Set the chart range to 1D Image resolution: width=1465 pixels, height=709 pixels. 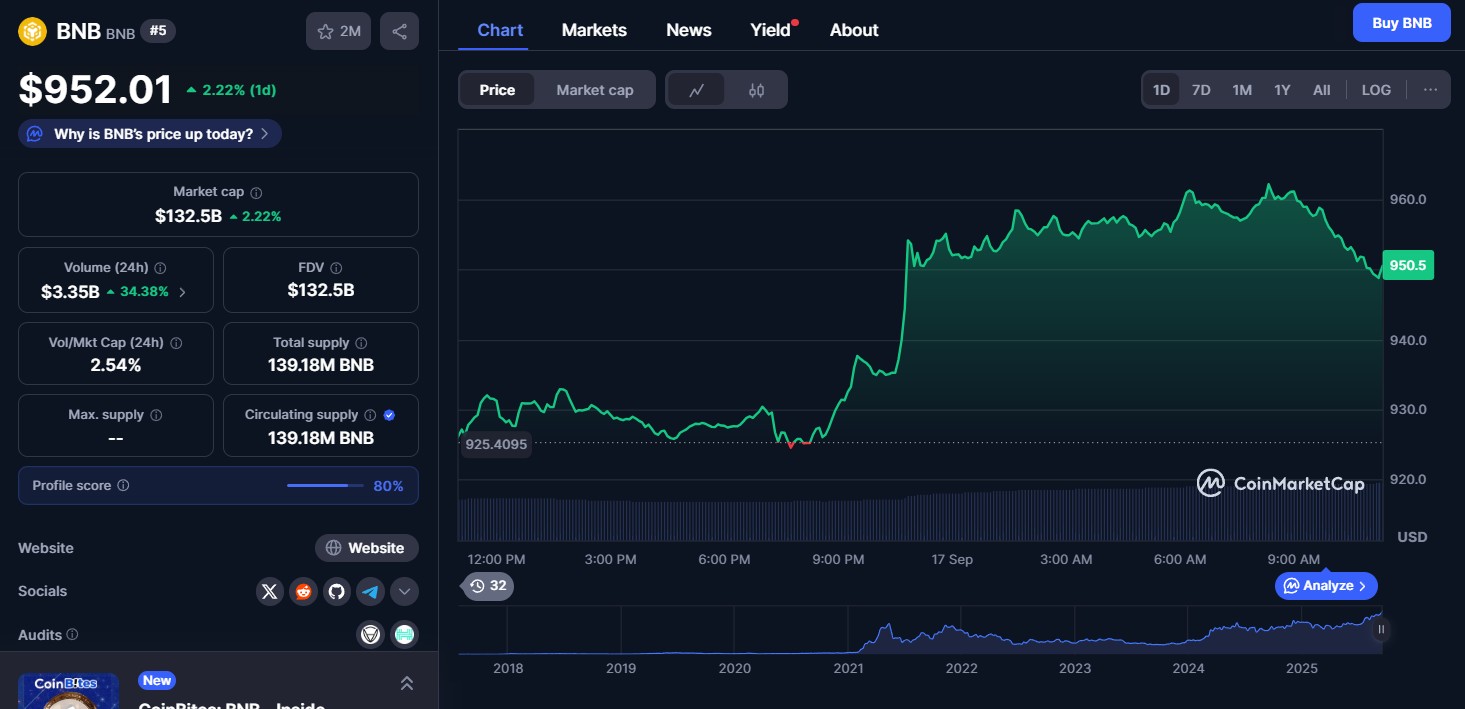1161,90
